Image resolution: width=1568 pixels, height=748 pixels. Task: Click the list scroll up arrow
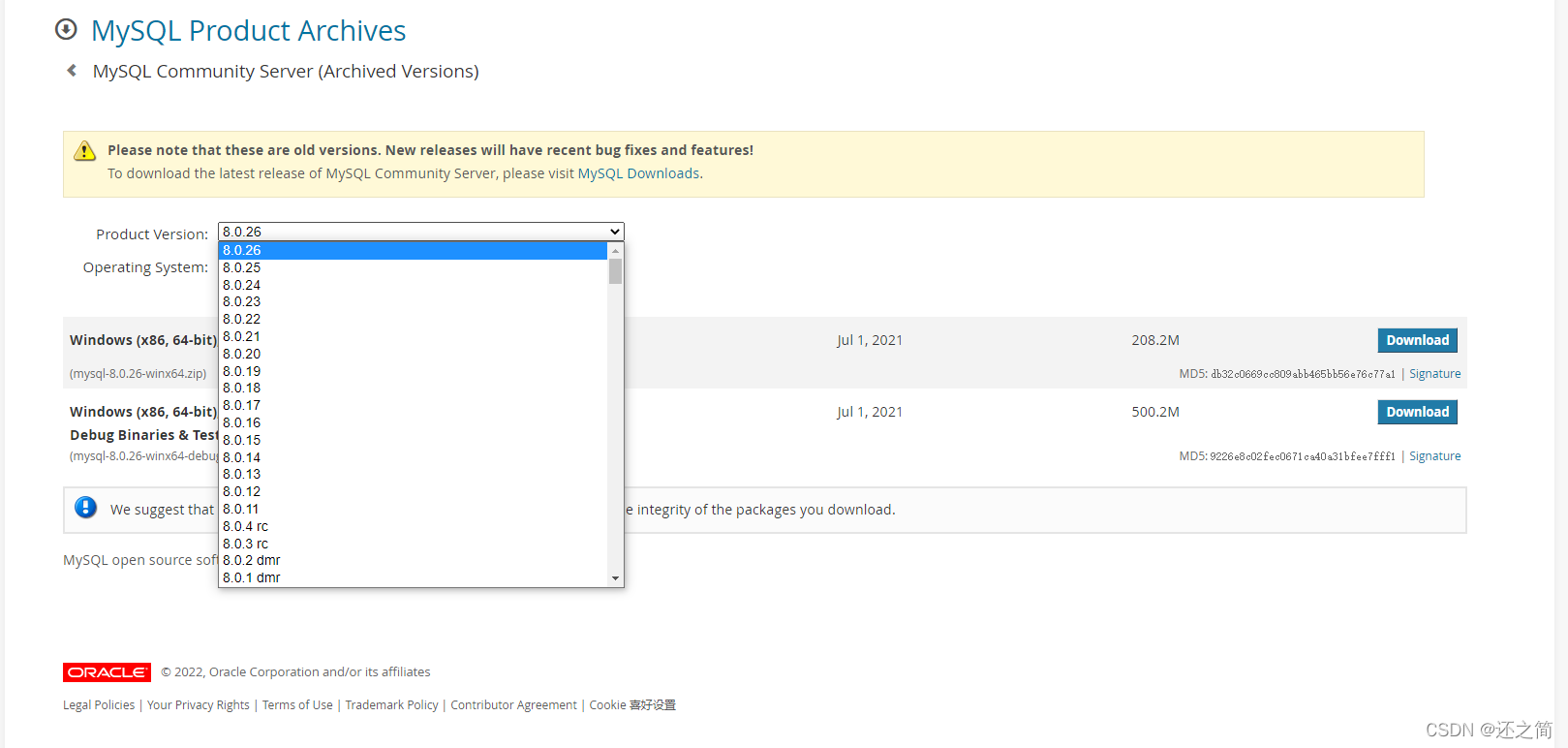pos(615,250)
